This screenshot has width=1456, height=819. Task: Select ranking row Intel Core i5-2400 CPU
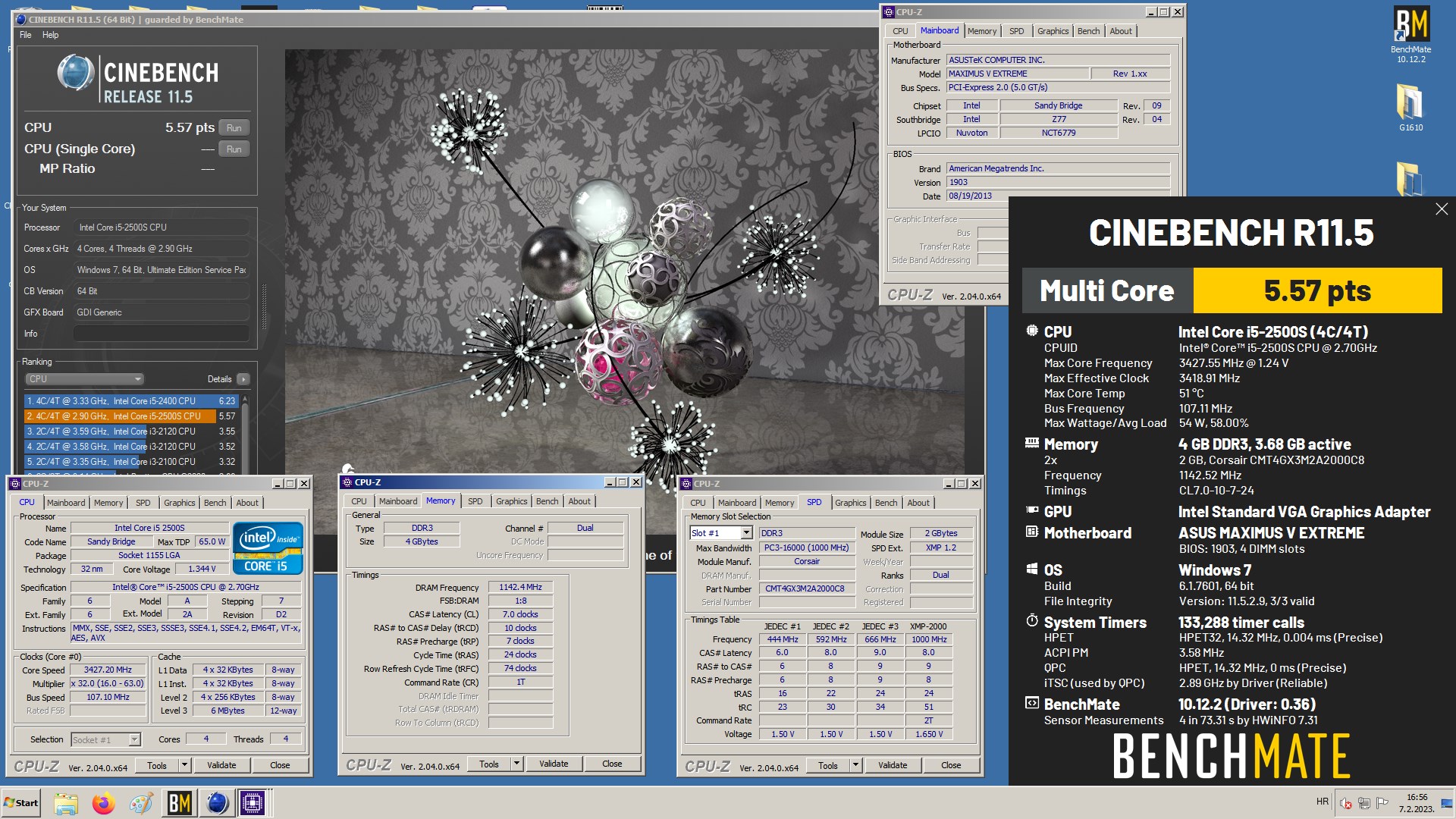(x=132, y=401)
